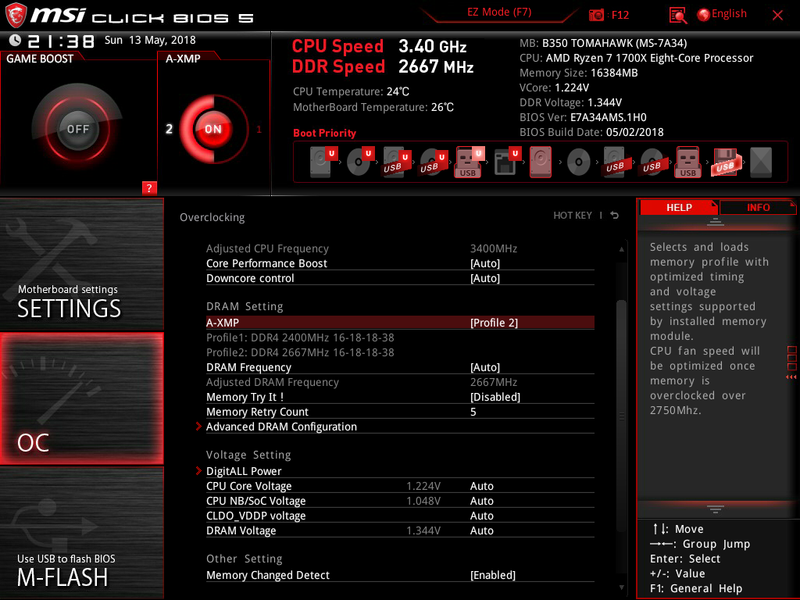Click the MSI dragon shield logo

coord(15,15)
